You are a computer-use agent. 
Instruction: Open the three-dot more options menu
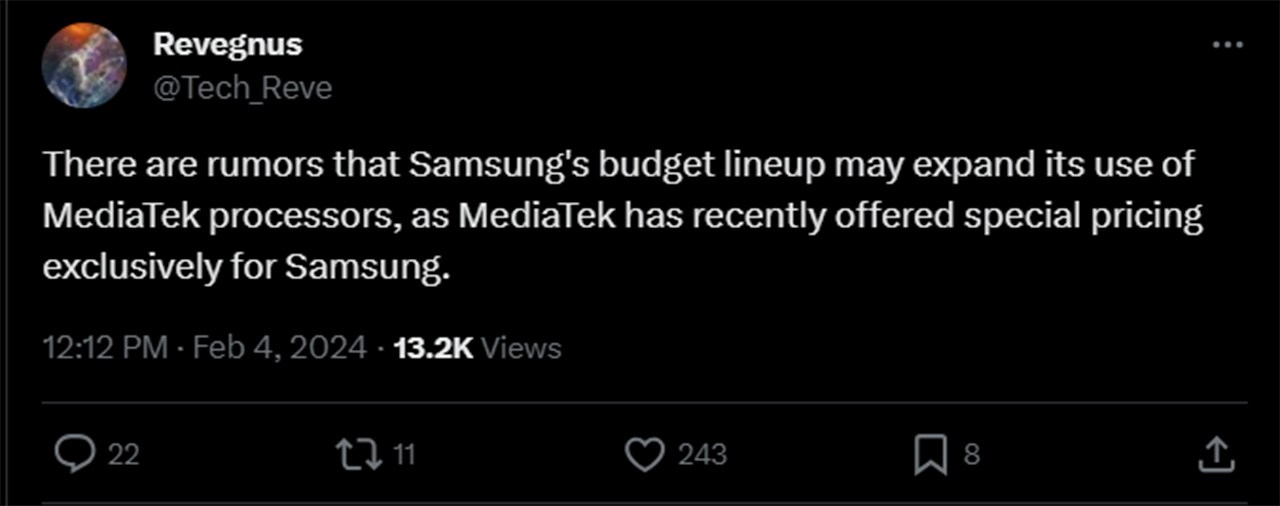1227,45
